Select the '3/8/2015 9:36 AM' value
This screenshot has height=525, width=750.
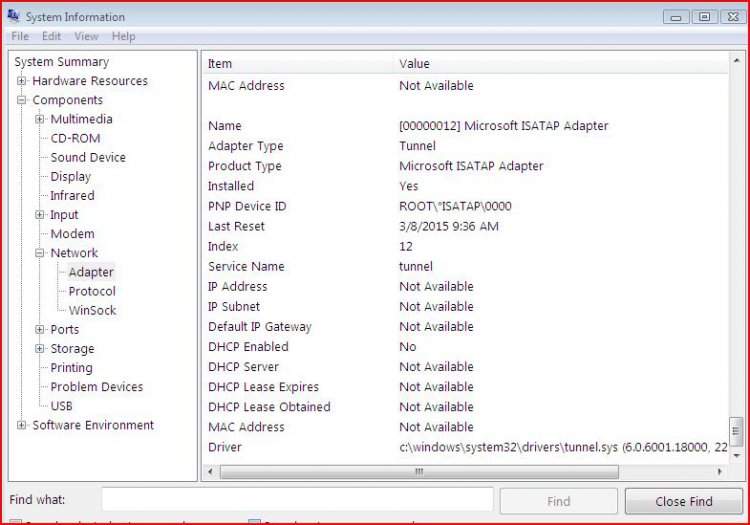tap(449, 226)
